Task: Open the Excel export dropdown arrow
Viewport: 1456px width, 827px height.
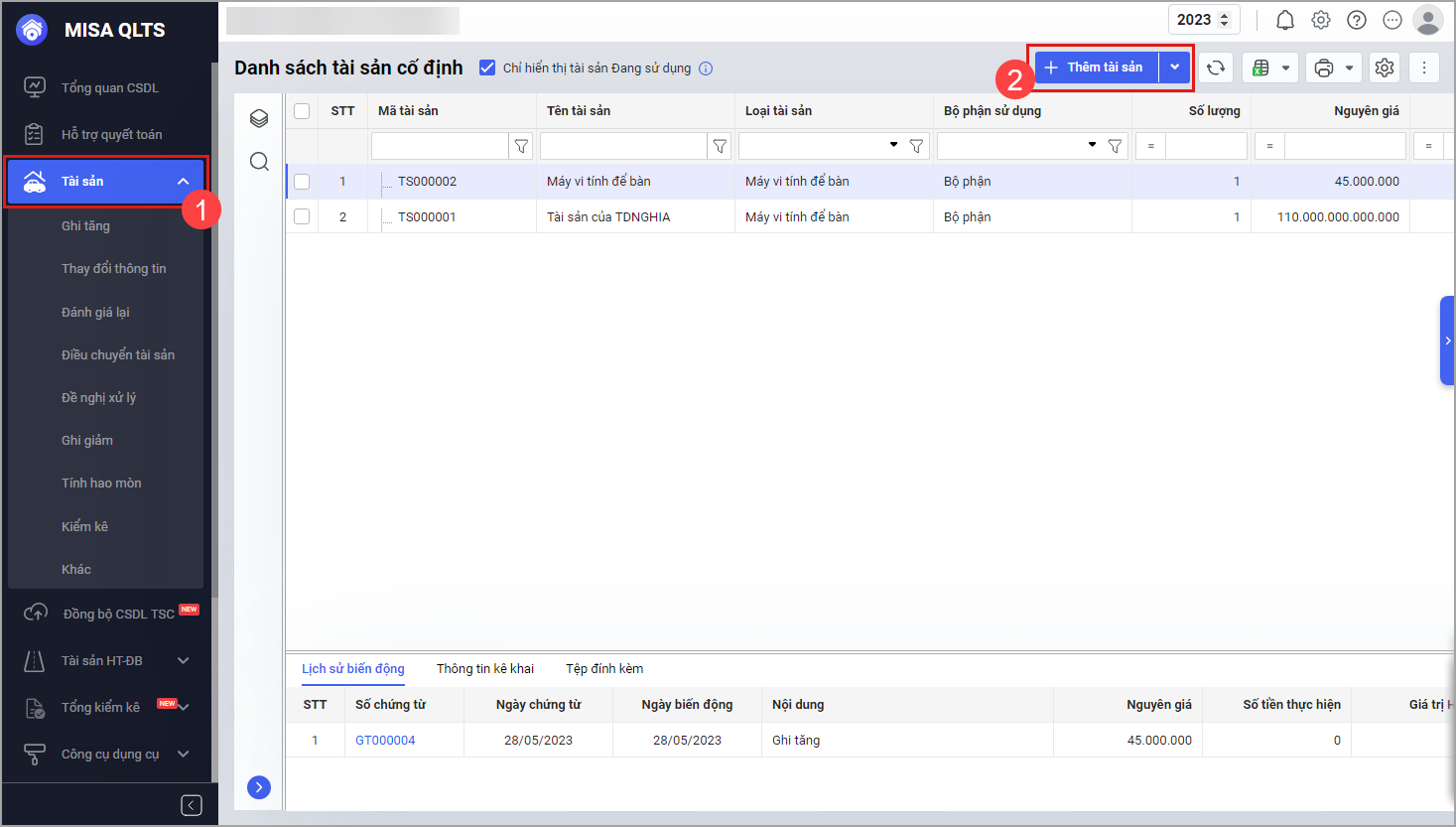Action: (x=1285, y=68)
